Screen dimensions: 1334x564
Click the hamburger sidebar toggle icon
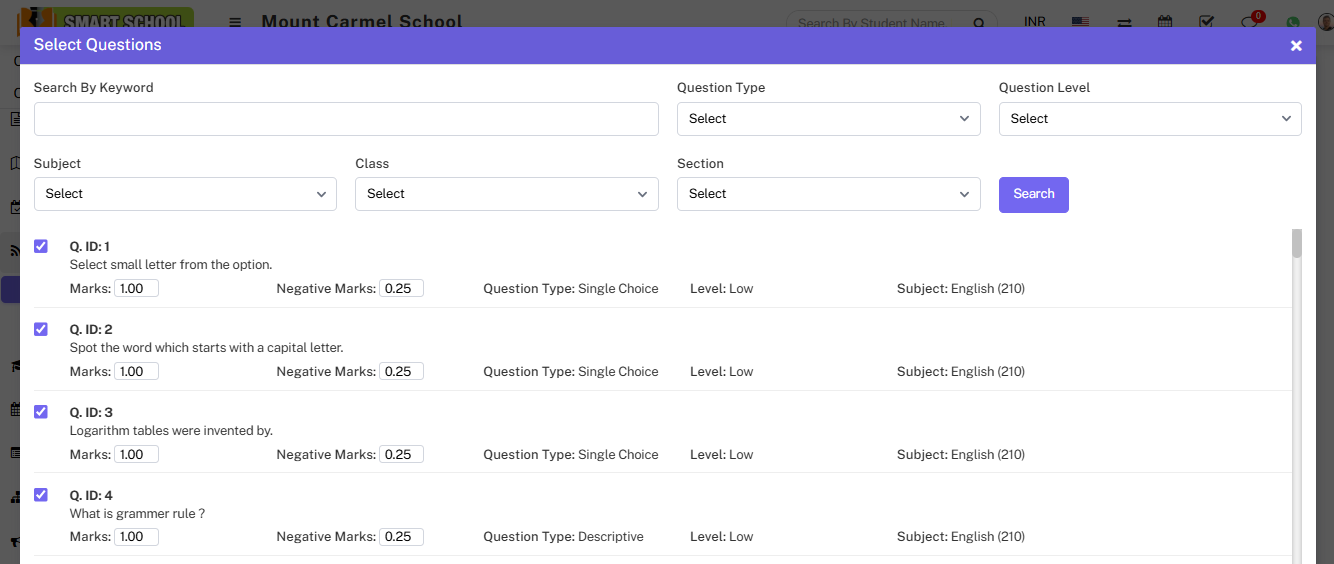(235, 22)
